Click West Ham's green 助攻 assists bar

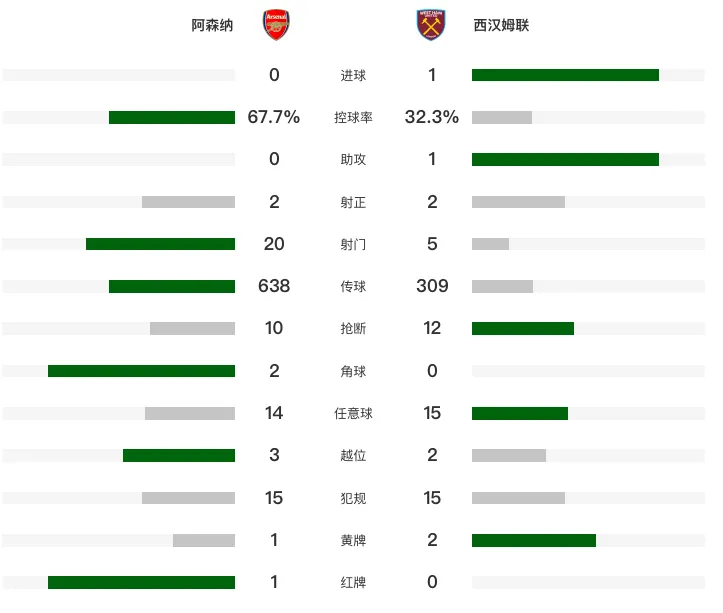[x=565, y=160]
